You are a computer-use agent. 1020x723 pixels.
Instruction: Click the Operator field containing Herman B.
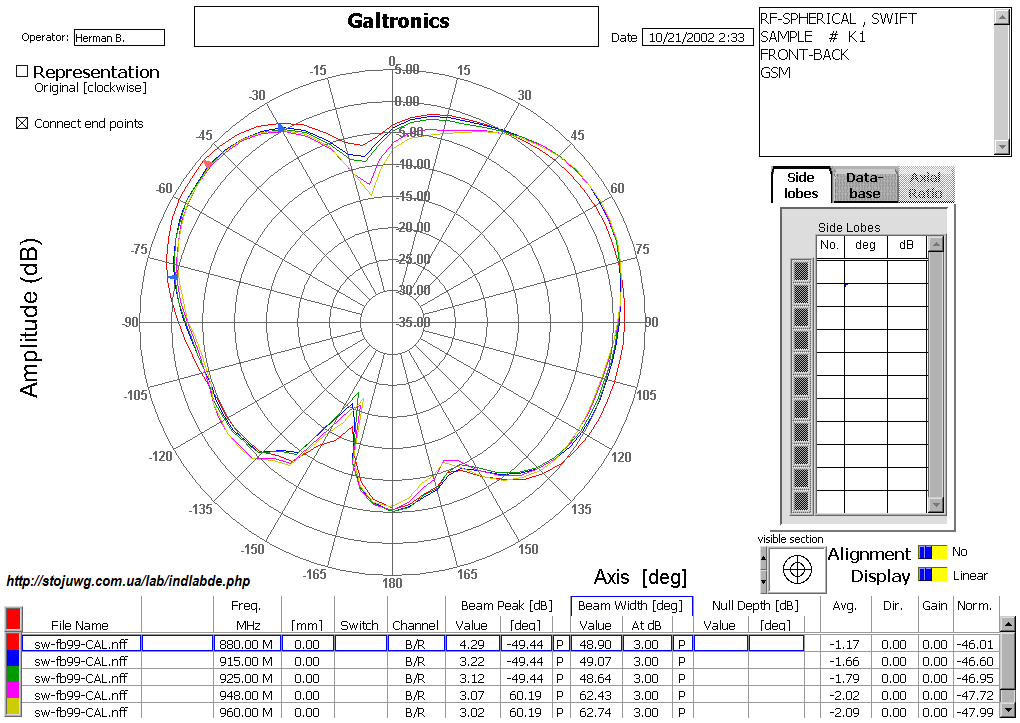click(119, 38)
